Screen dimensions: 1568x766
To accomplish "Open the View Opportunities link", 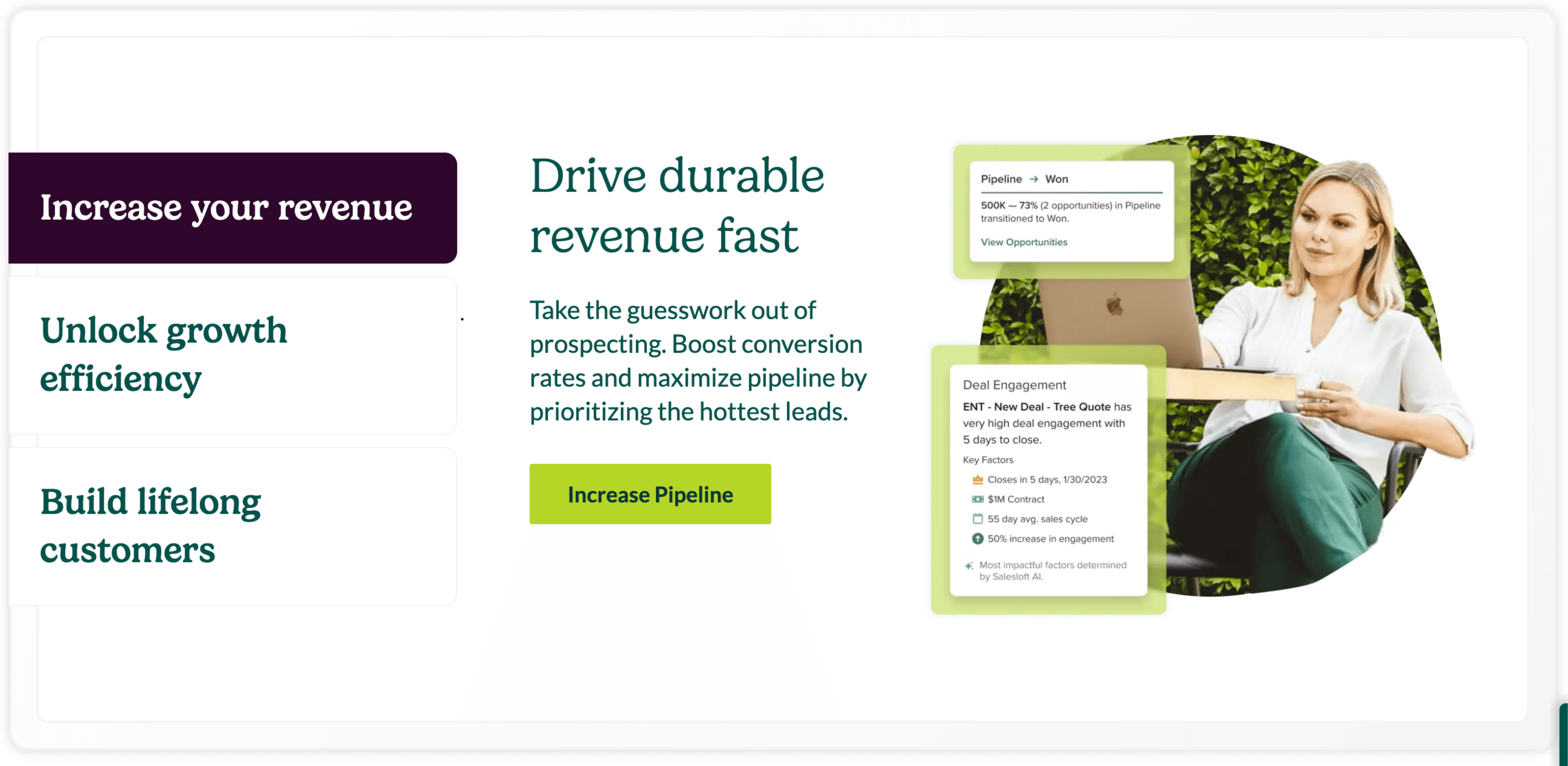I will point(1024,242).
